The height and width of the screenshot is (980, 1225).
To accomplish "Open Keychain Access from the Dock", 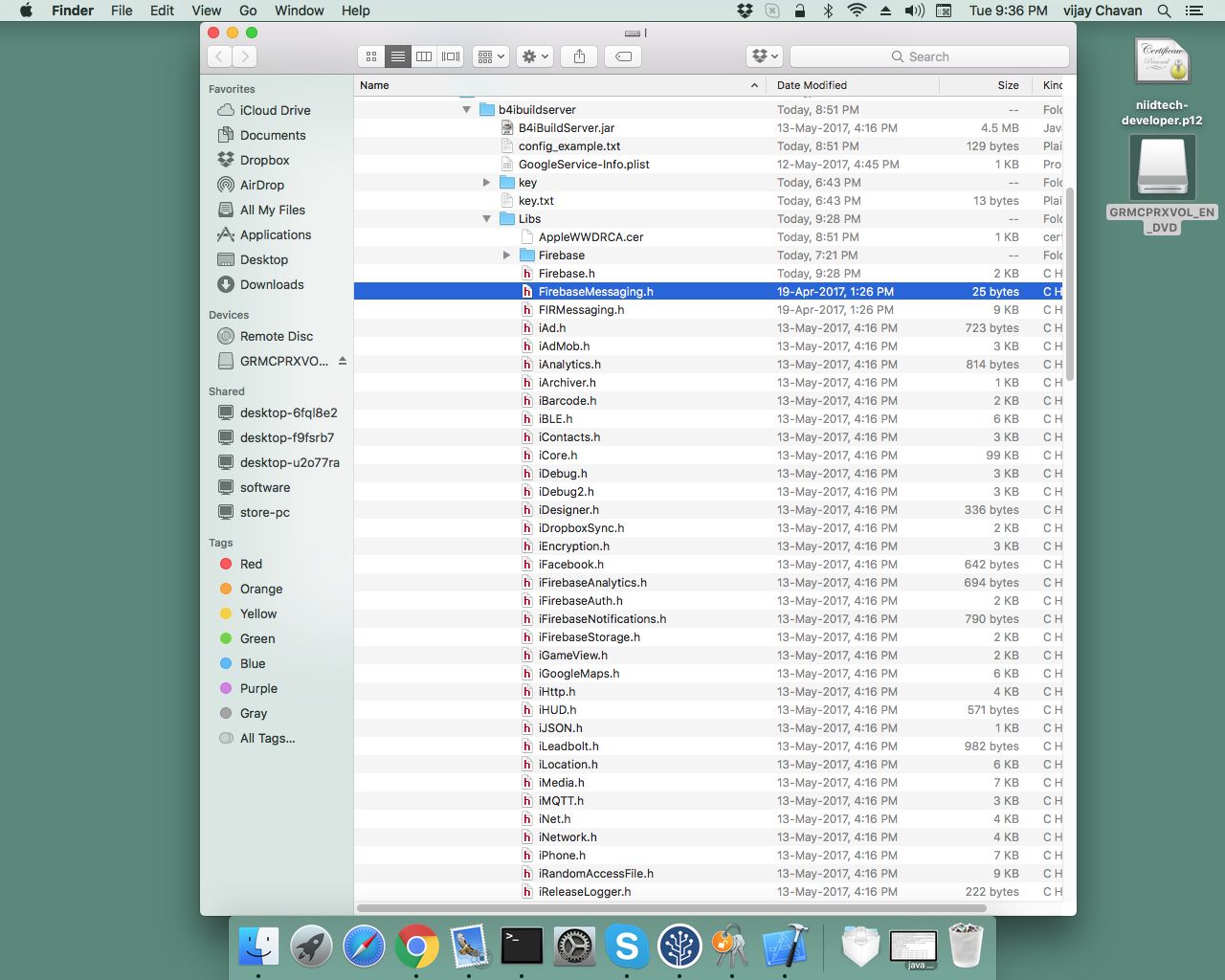I will [732, 947].
